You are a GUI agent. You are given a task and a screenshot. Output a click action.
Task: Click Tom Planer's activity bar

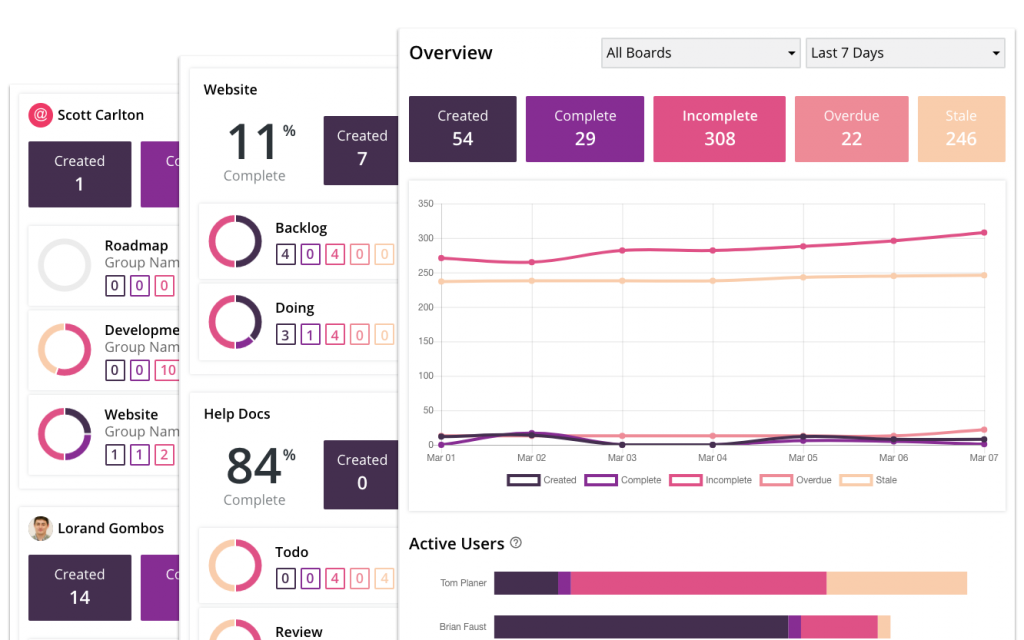tap(730, 582)
